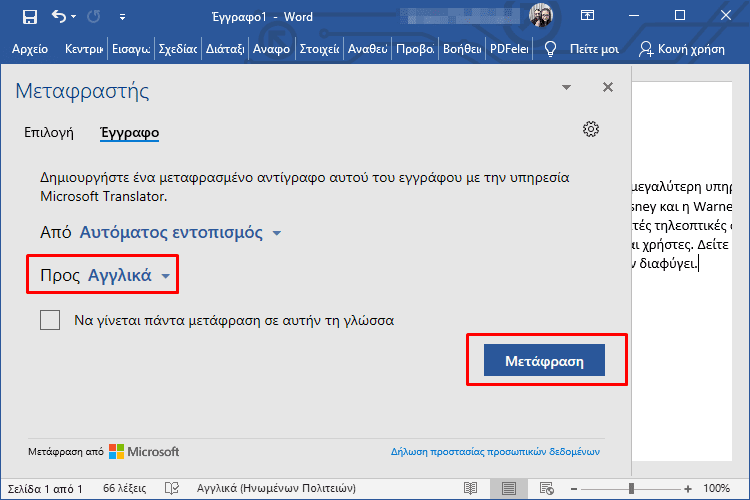Click the Redo icon

point(94,17)
